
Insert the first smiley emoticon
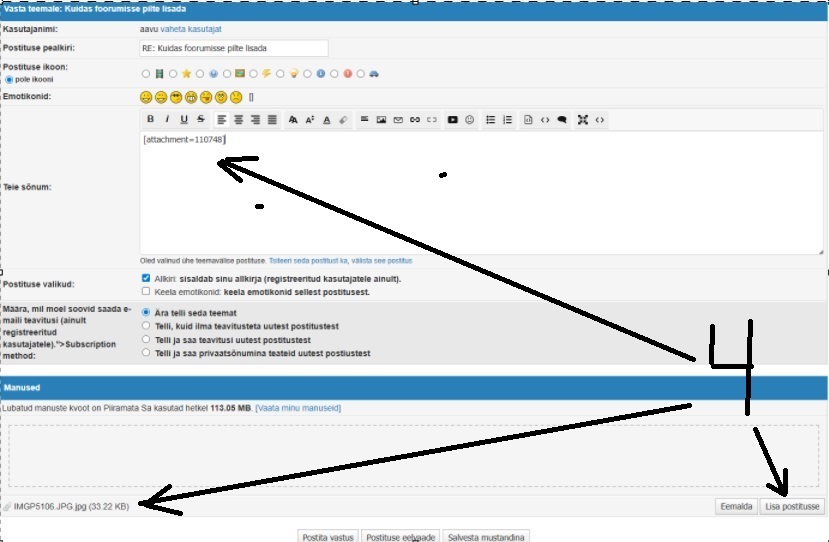(x=146, y=97)
